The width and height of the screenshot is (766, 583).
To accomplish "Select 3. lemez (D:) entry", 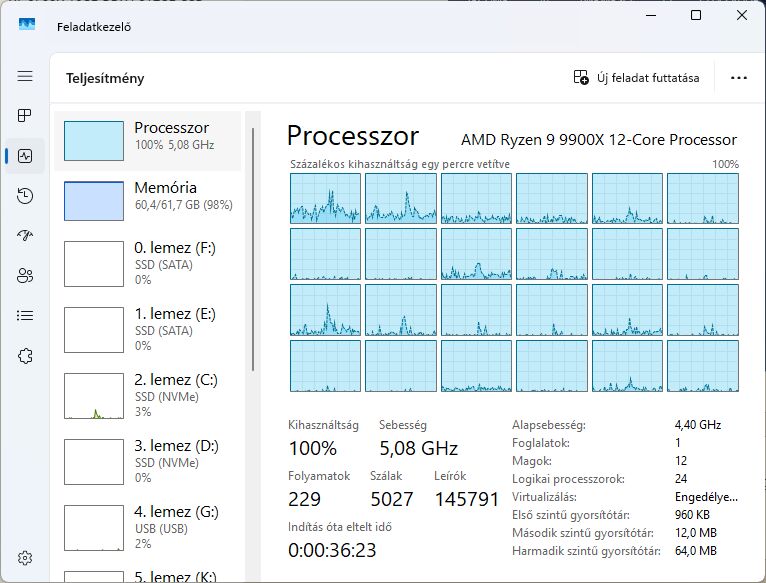I will [x=148, y=462].
